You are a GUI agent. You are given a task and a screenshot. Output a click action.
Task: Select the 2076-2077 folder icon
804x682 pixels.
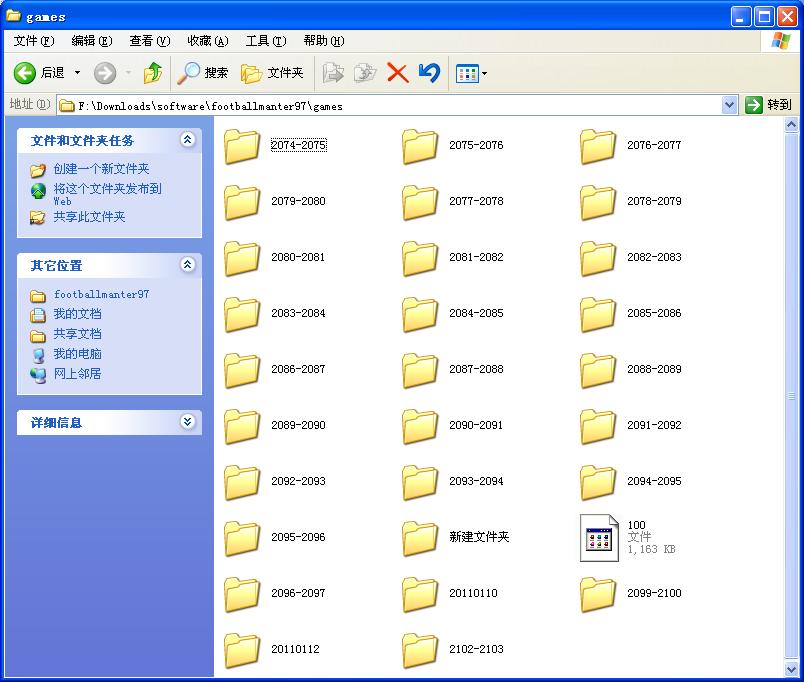(598, 146)
